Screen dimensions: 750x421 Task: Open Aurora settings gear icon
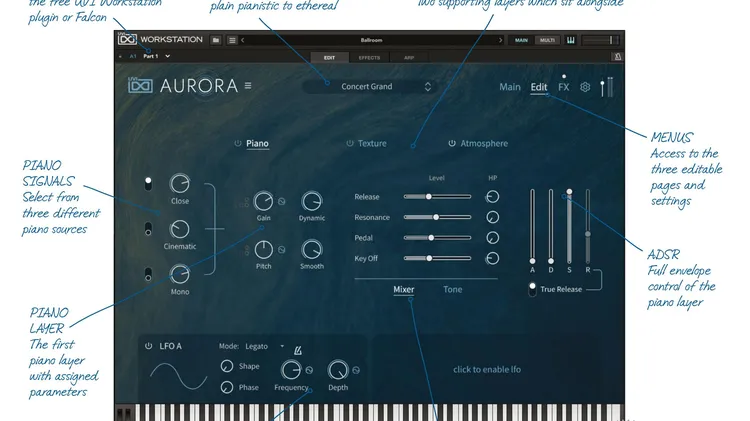585,87
